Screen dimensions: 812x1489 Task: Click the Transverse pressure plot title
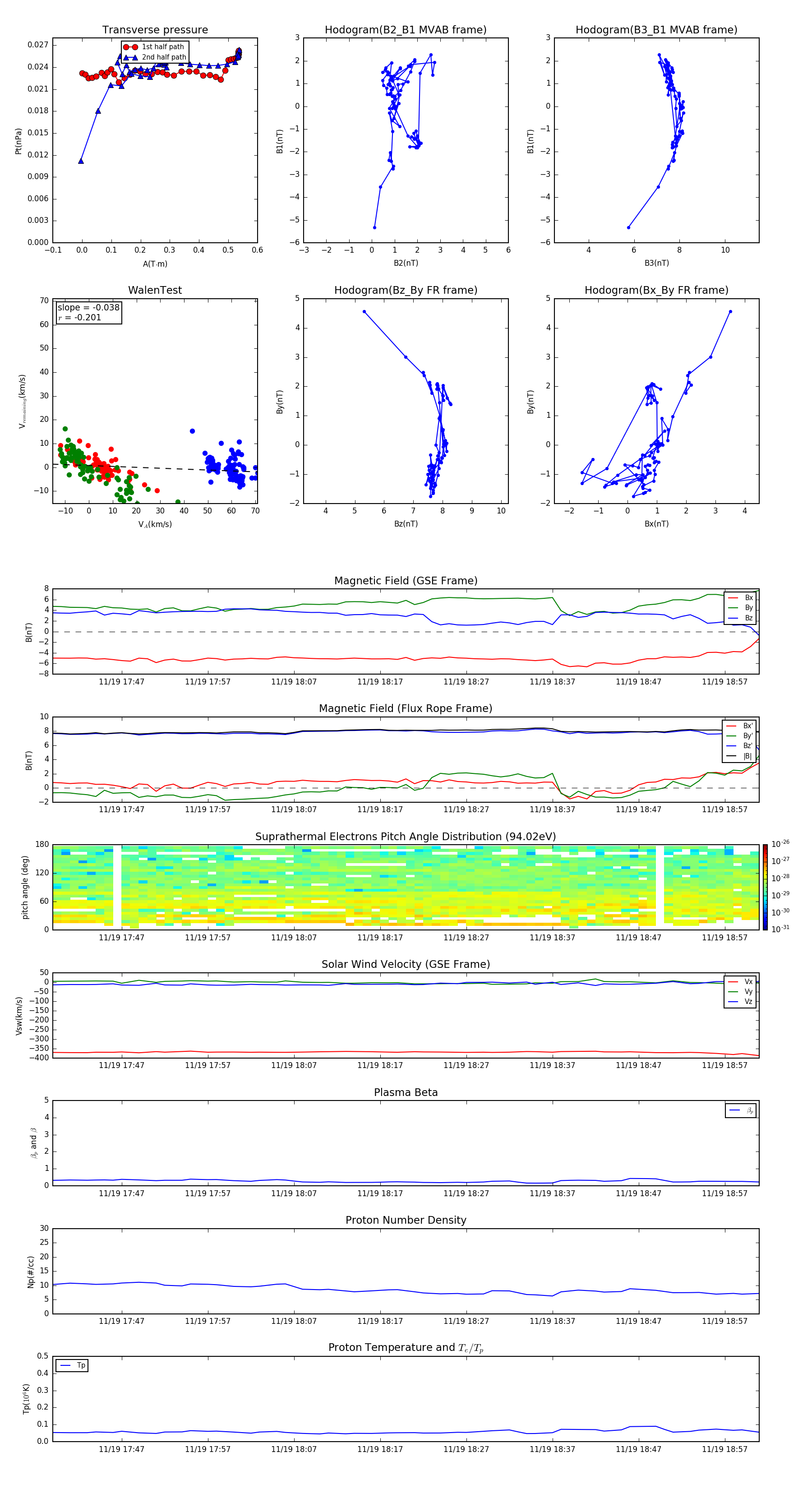tap(155, 29)
